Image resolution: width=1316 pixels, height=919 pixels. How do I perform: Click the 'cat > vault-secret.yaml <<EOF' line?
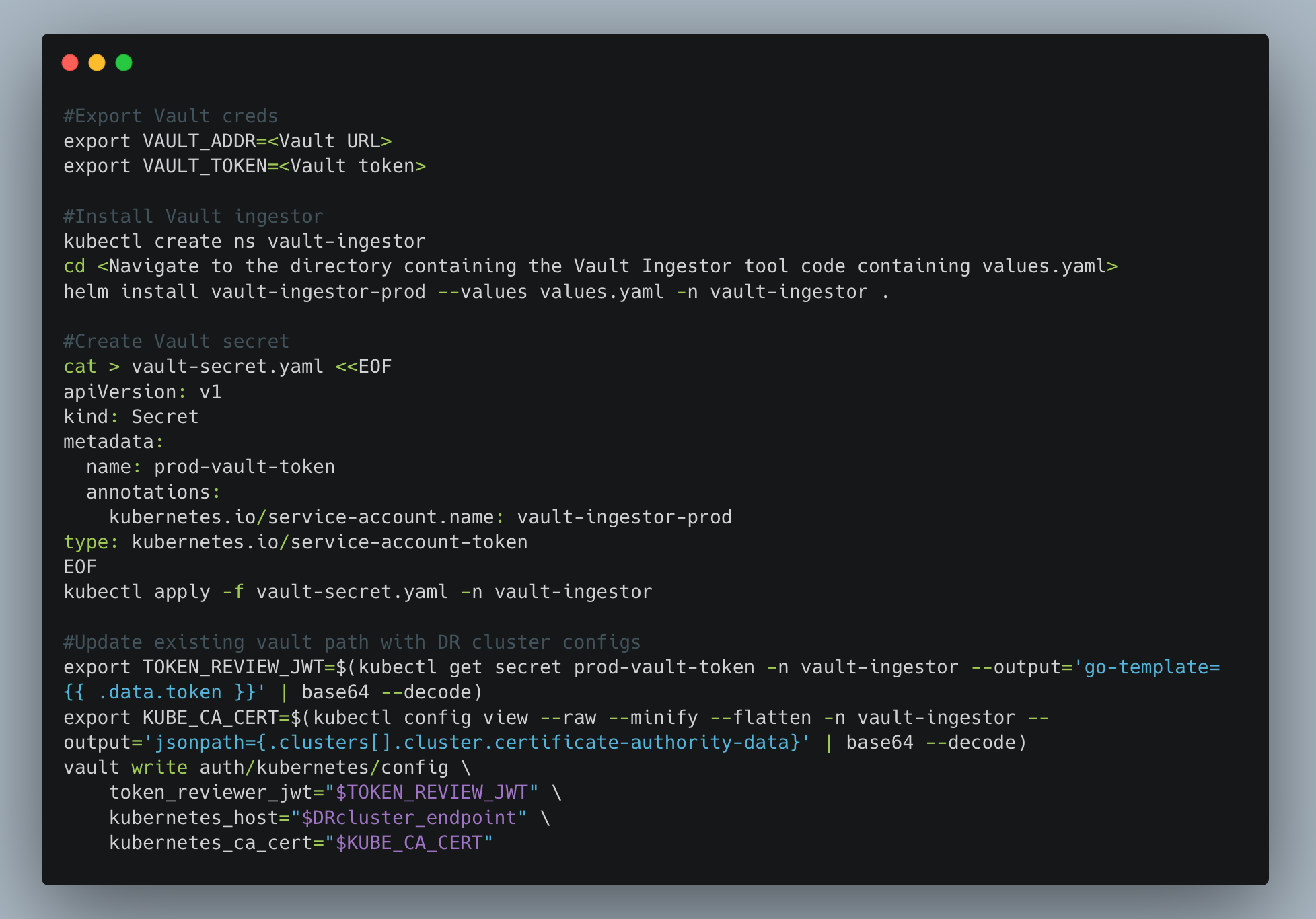227,367
